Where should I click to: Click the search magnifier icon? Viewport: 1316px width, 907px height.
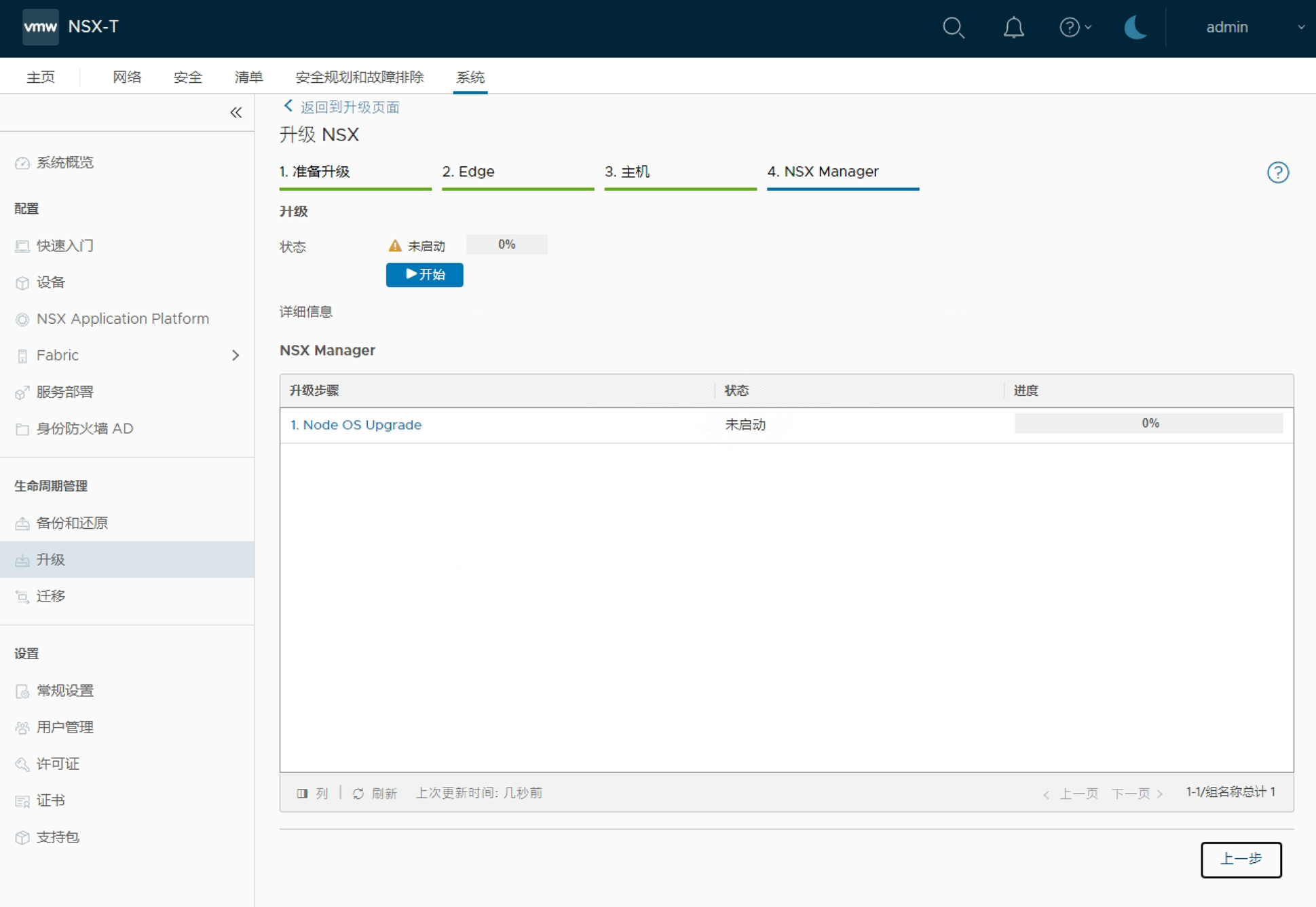click(953, 28)
